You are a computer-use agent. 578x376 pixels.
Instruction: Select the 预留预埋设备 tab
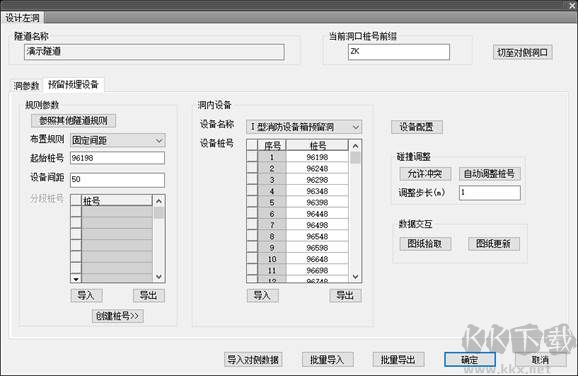(x=73, y=85)
